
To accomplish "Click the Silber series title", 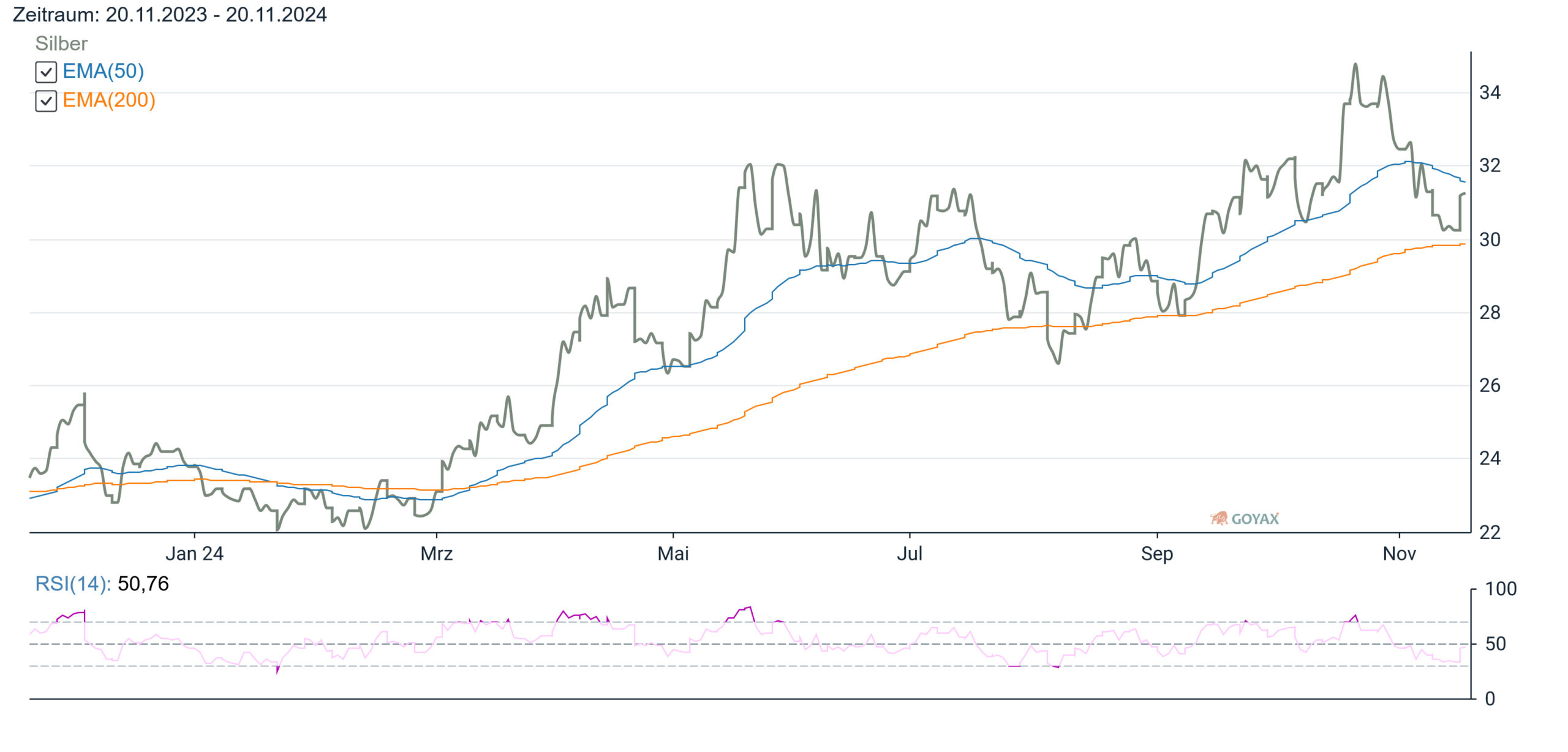I will coord(61,43).
